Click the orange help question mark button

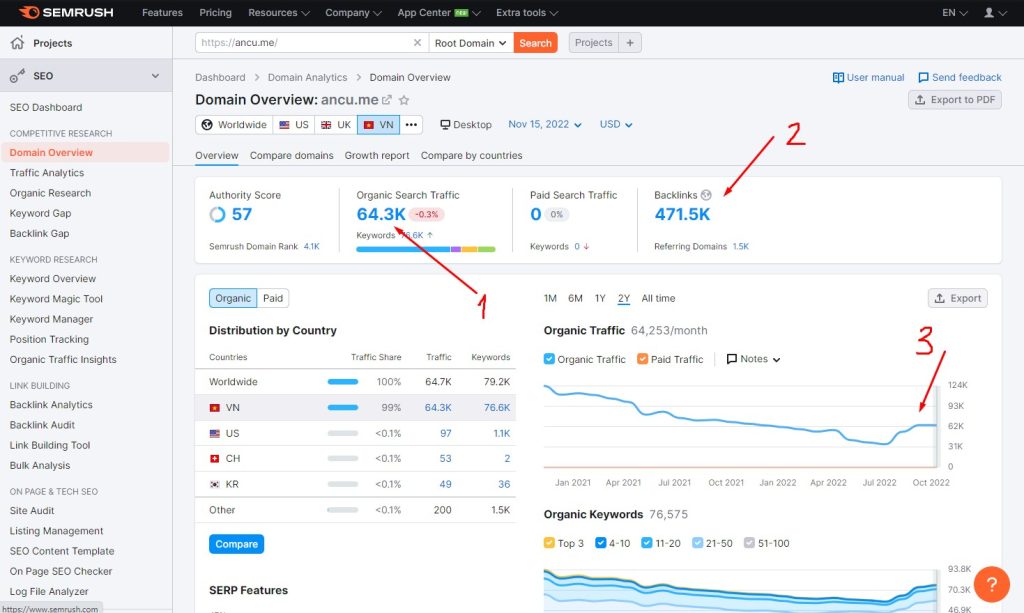(x=991, y=584)
